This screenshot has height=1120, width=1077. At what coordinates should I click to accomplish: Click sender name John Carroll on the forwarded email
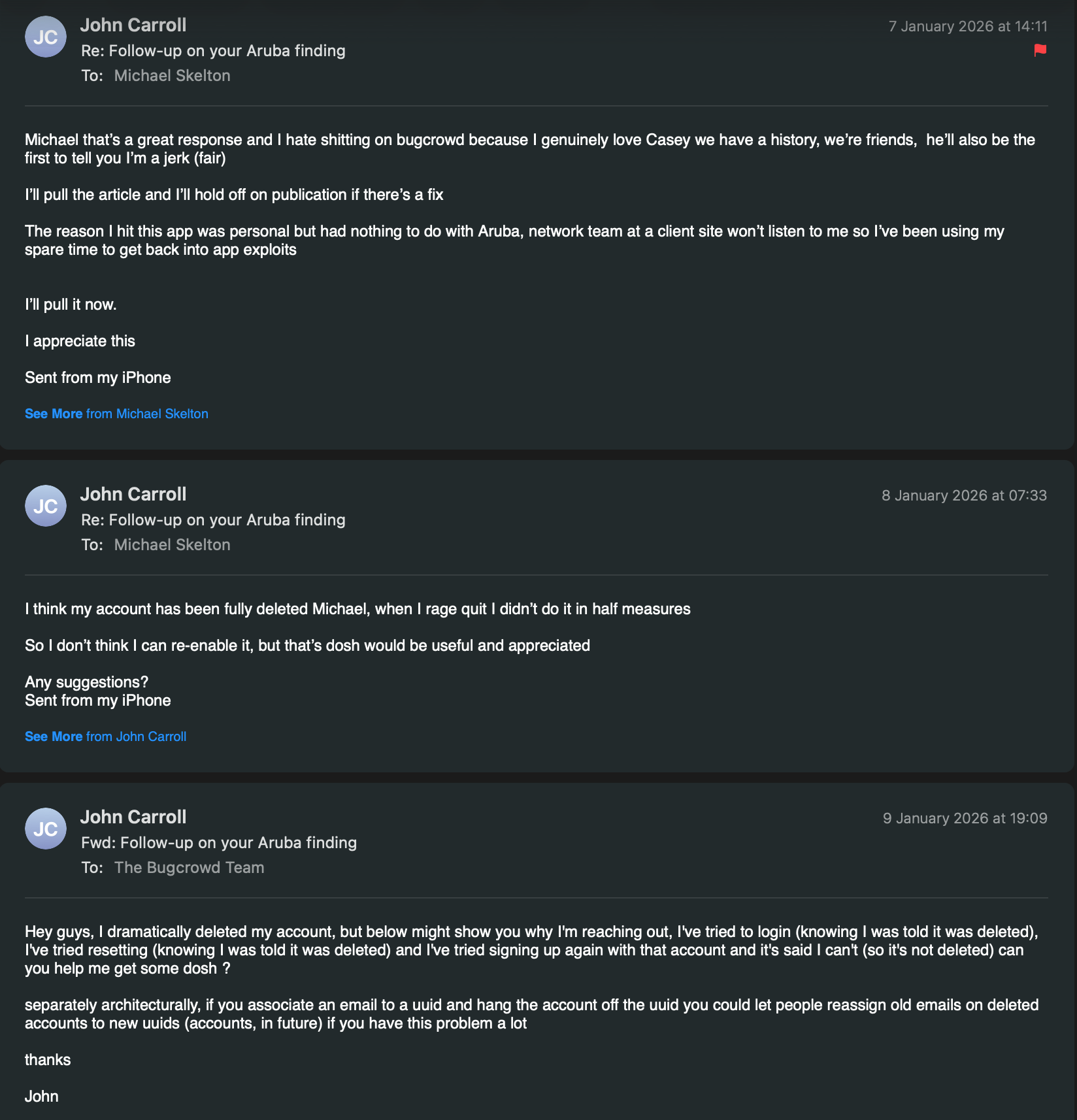click(133, 817)
